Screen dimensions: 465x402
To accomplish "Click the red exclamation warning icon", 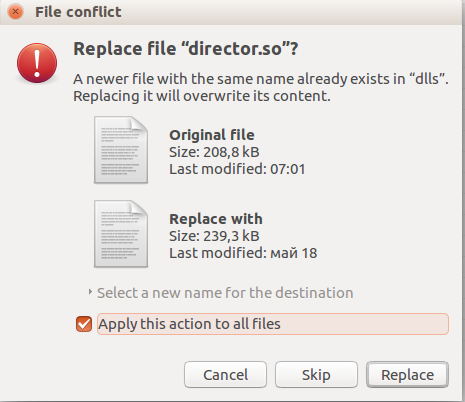I will [37, 63].
